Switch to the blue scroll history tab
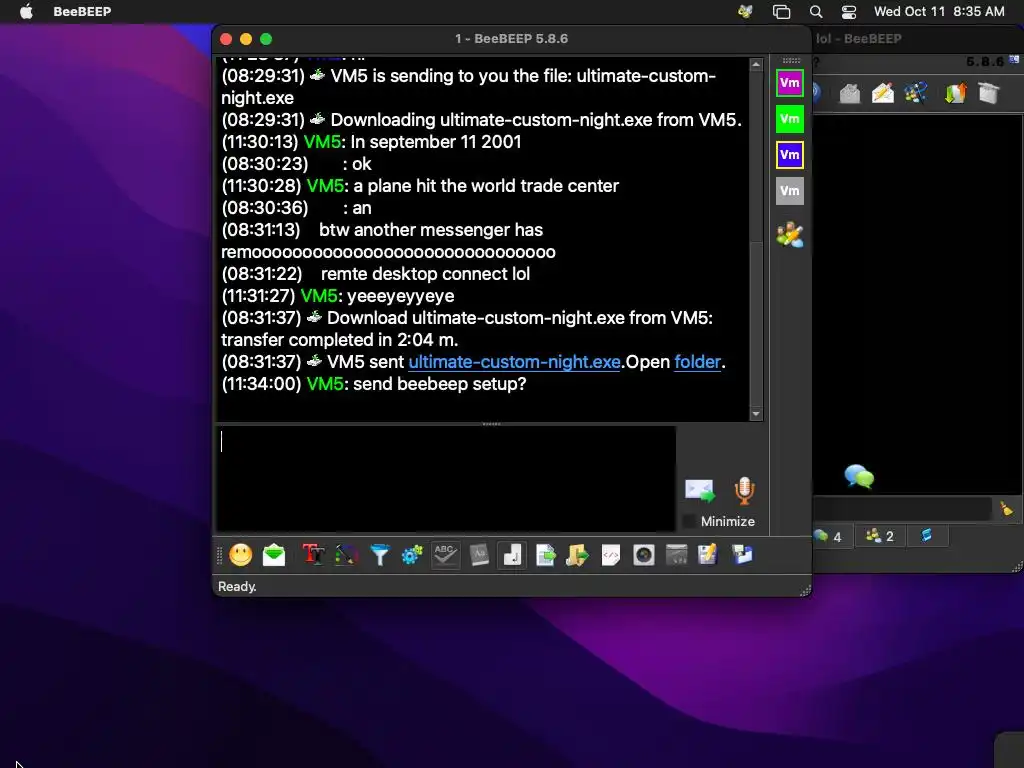Image resolution: width=1024 pixels, height=768 pixels. (x=926, y=536)
